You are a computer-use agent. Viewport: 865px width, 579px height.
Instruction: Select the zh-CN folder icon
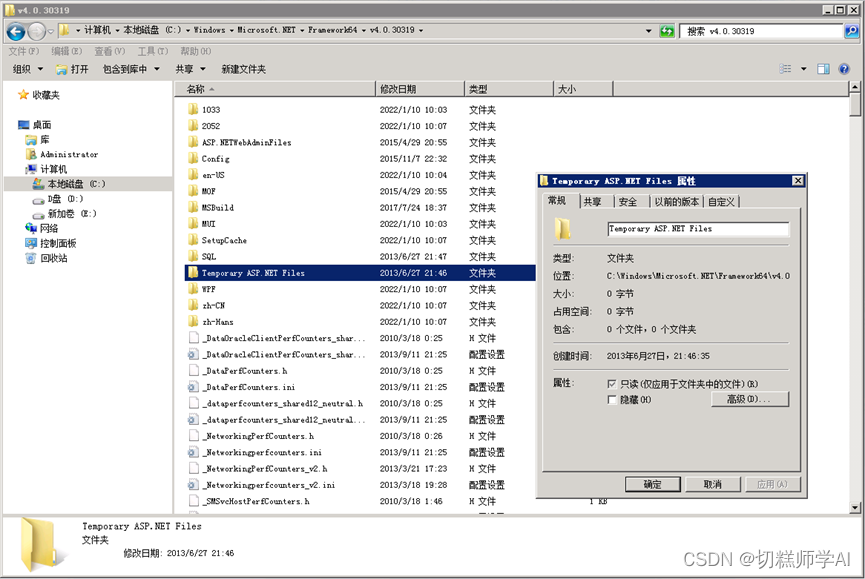click(x=193, y=305)
